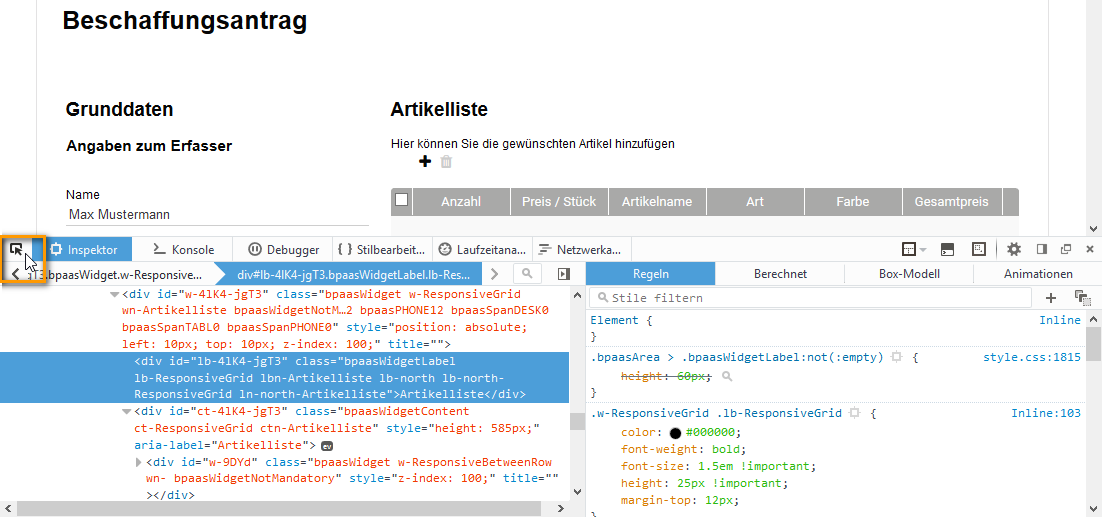Activate the element picker tool
Image resolution: width=1102 pixels, height=517 pixels.
(18, 249)
